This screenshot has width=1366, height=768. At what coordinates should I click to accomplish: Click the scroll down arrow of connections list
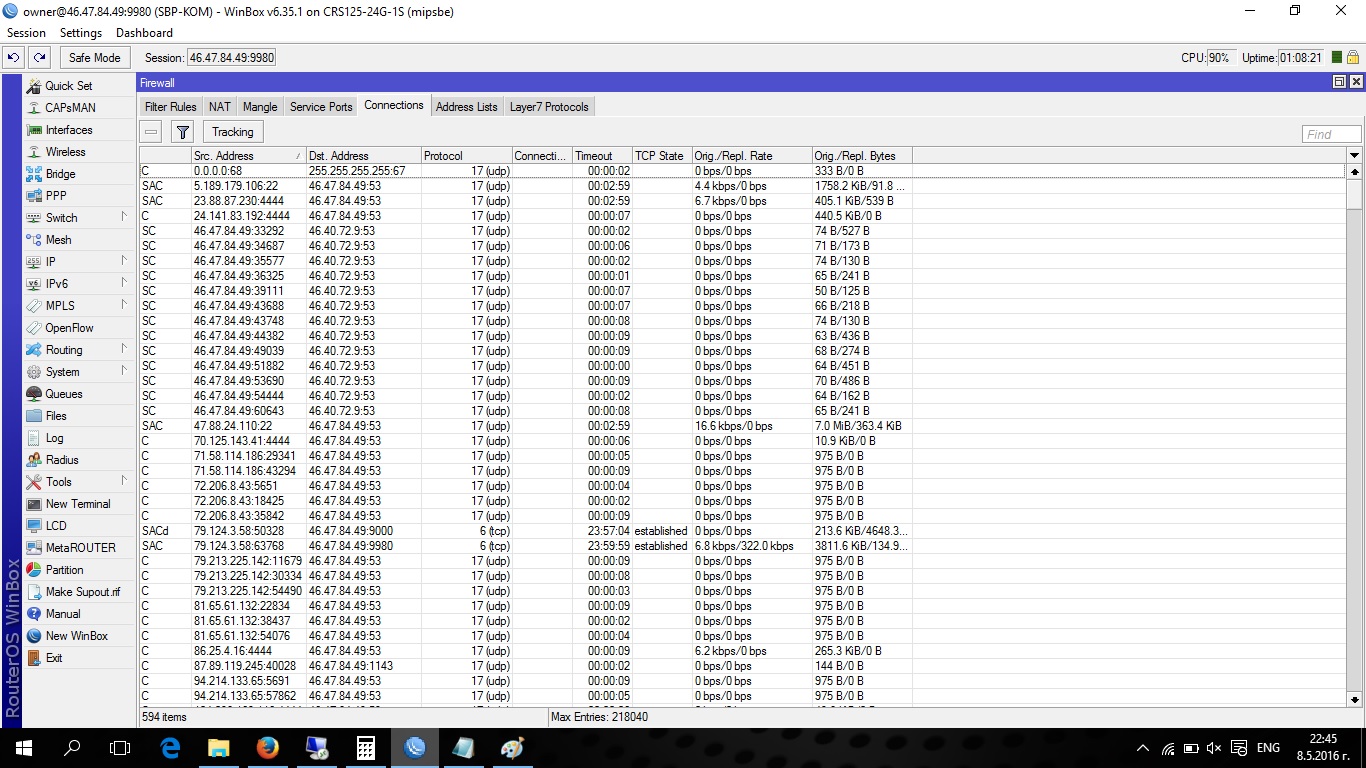1355,700
